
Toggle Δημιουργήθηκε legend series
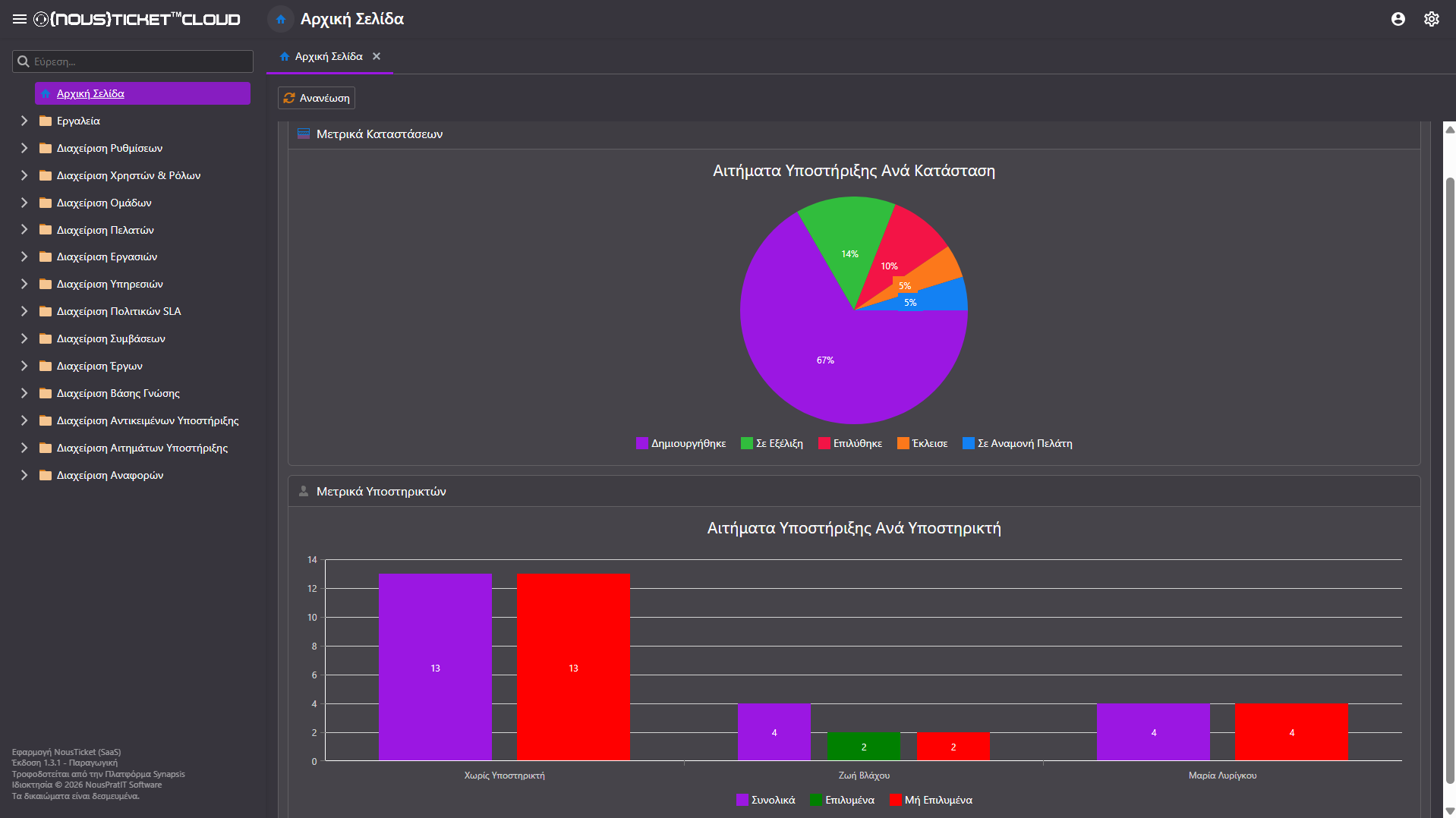pos(681,443)
